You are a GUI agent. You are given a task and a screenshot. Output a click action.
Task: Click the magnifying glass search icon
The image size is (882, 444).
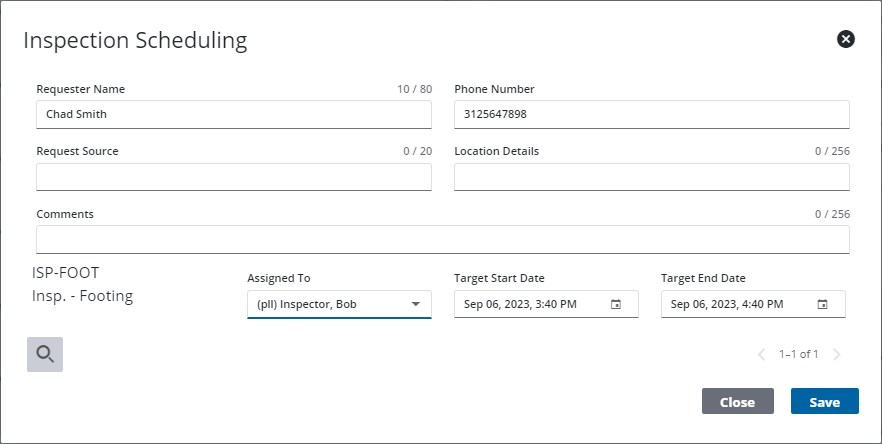(45, 354)
